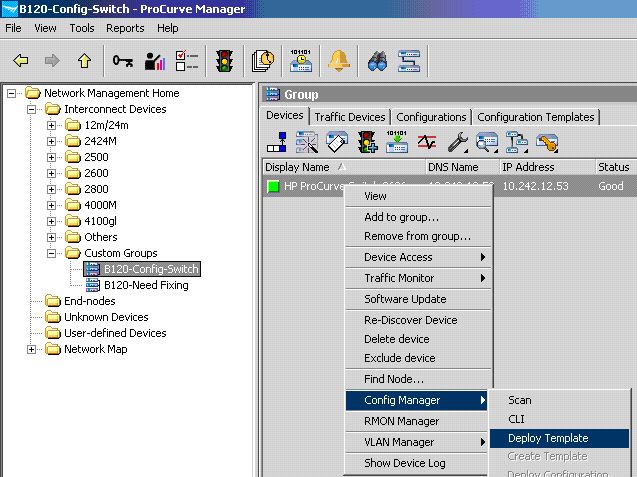Click the 101101 scheduled device icon
This screenshot has width=637, height=477.
pyautogui.click(x=301, y=61)
